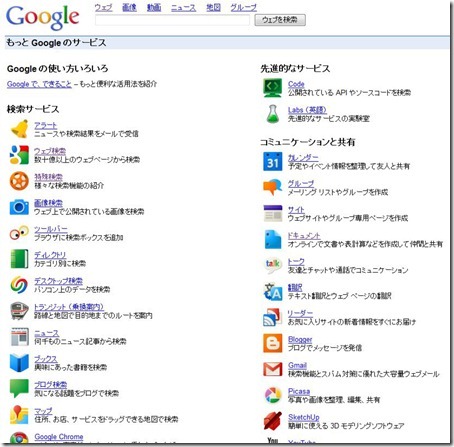Focus the Google search input field
454x447 pixels.
tap(172, 20)
